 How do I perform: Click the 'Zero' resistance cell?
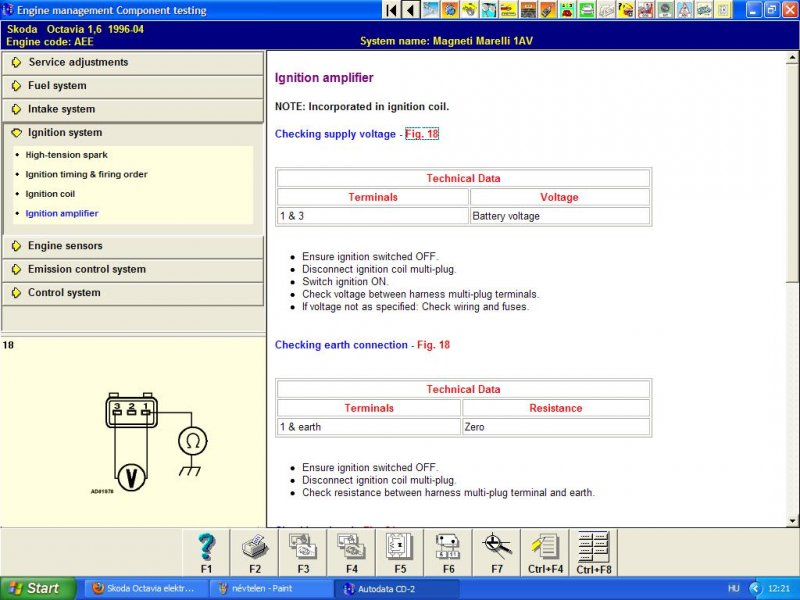tap(556, 427)
